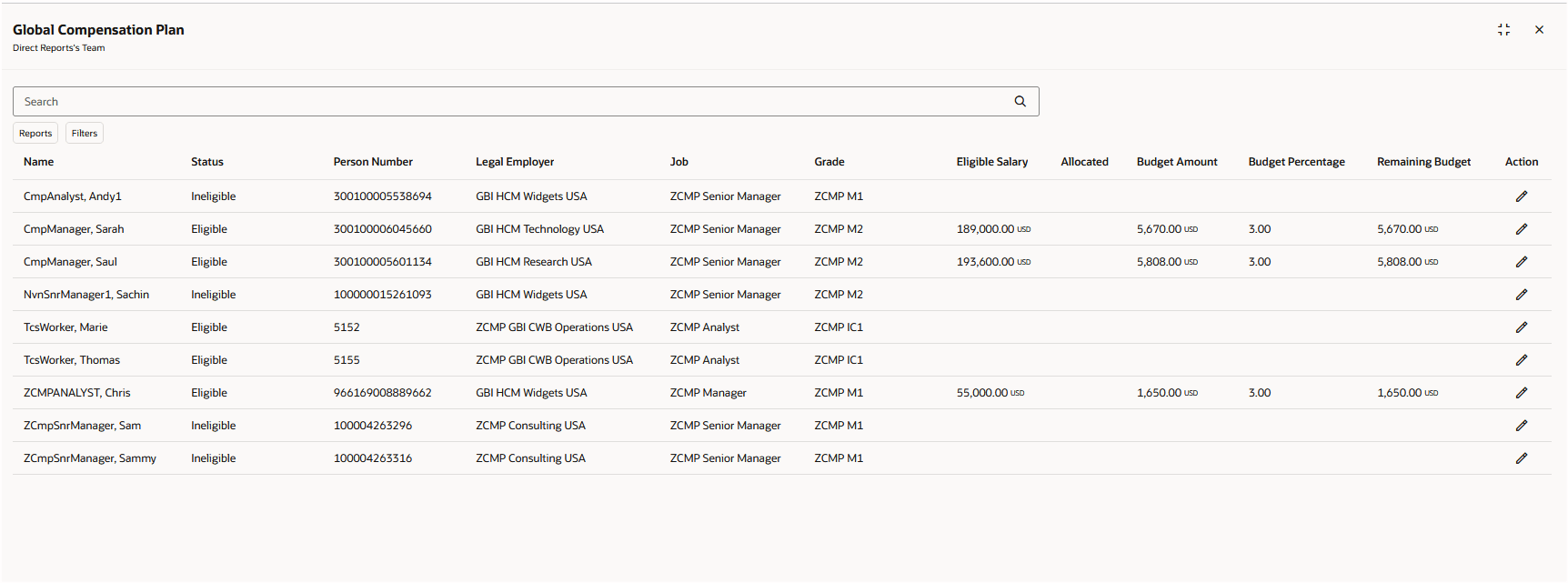Screen dimensions: 1568x583
Task: Collapse the full-screen view
Action: (x=1503, y=30)
